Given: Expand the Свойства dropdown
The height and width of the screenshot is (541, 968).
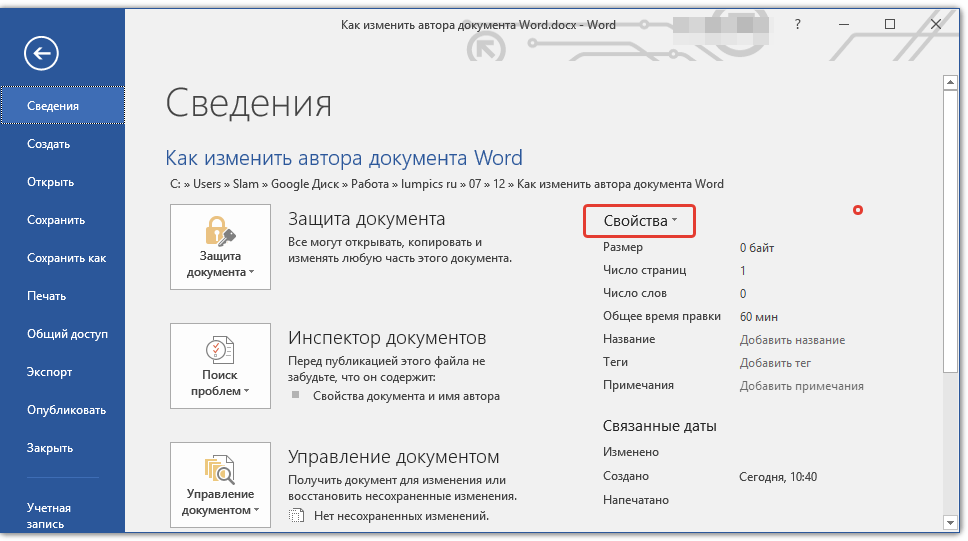Looking at the screenshot, I should [640, 221].
